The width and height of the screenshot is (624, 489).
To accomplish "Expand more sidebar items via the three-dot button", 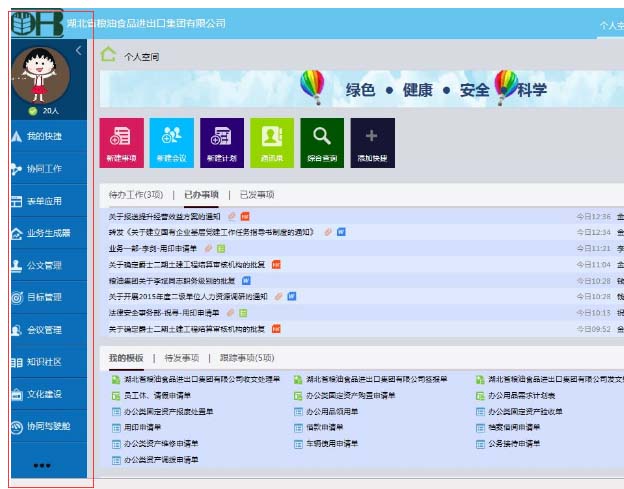I will [x=42, y=465].
